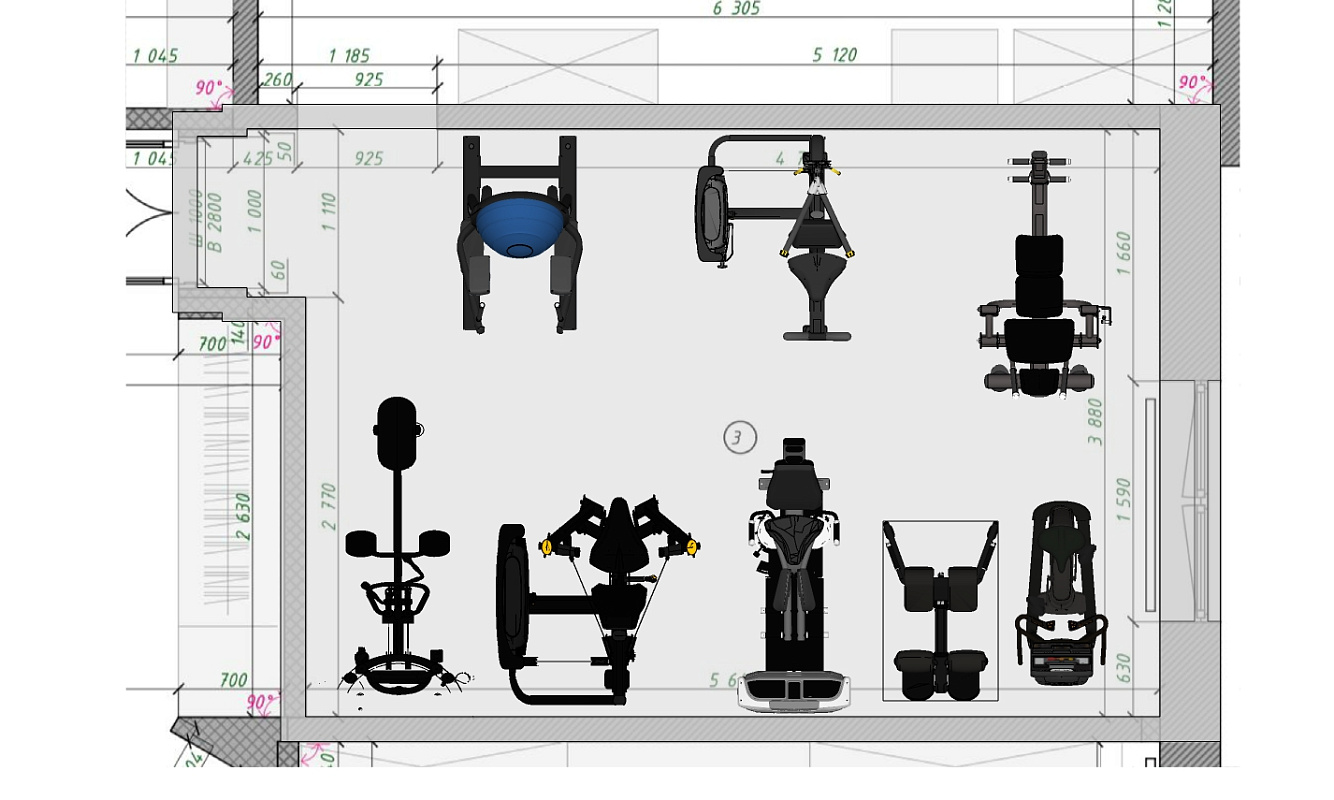Select the machine with the blue ball
This screenshot has height=800, width=1334.
517,234
